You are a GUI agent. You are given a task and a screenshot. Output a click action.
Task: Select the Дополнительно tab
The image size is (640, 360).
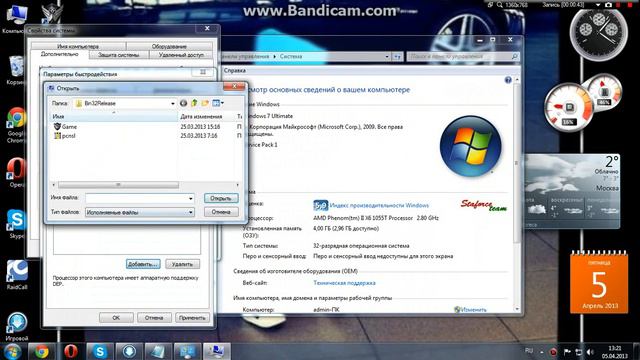point(60,54)
